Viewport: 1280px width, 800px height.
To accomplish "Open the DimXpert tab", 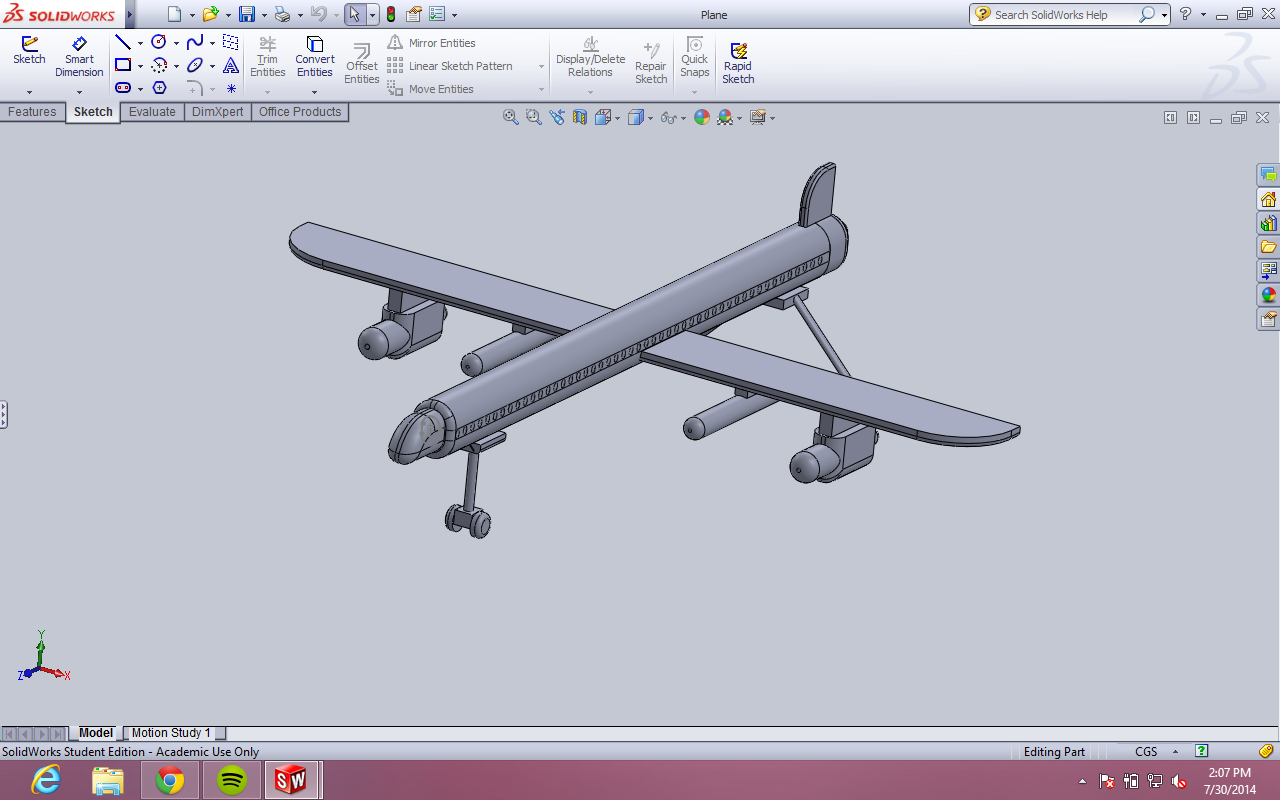I will pyautogui.click(x=217, y=112).
